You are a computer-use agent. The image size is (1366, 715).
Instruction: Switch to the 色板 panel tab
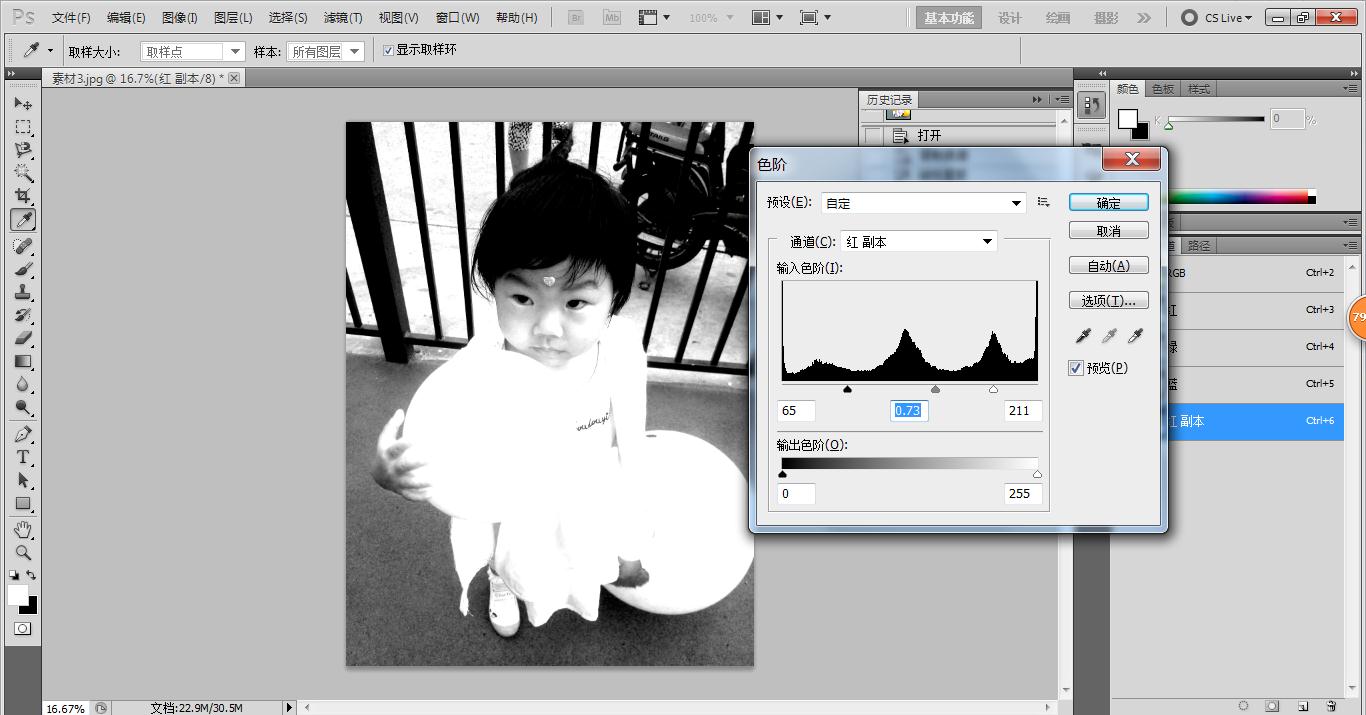coord(1162,88)
